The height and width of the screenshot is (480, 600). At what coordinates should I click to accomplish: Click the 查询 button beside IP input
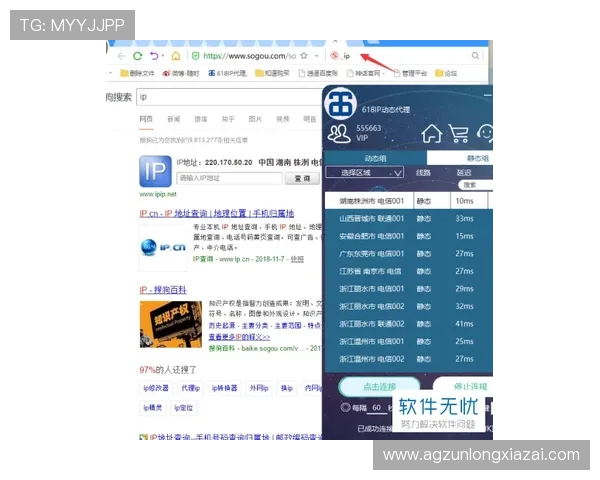tap(302, 178)
